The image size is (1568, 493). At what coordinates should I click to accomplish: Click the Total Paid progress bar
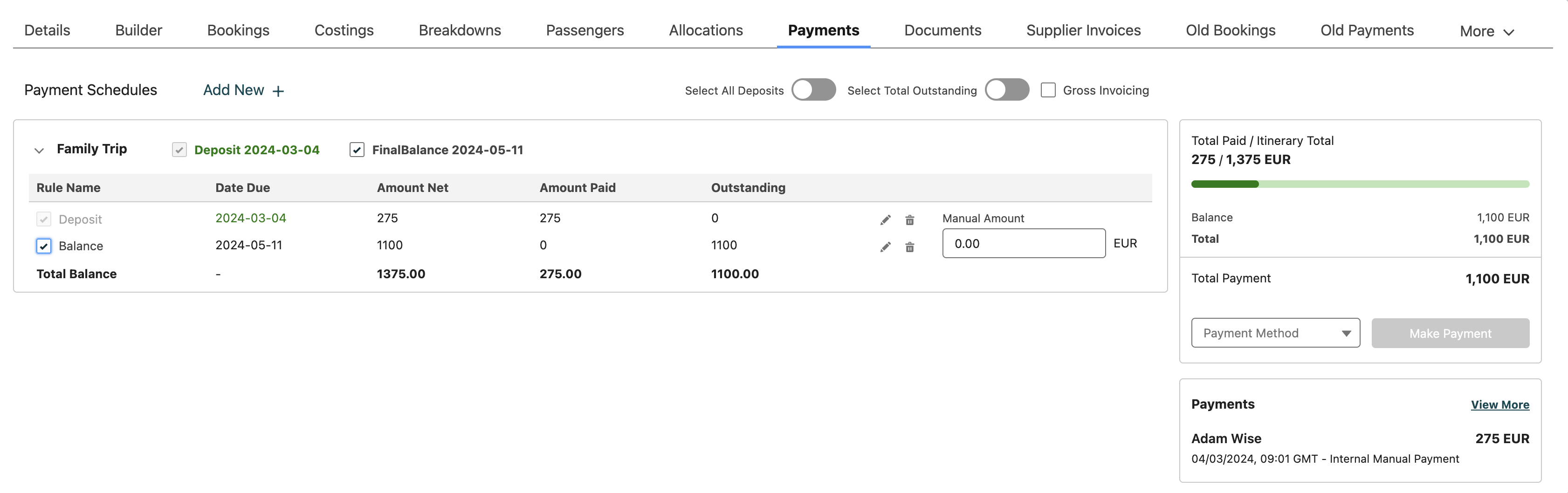coord(1360,184)
